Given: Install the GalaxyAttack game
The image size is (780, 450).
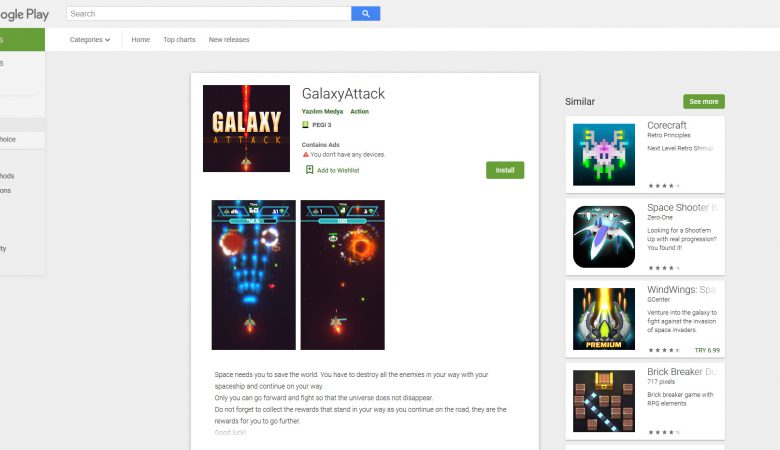Looking at the screenshot, I should (505, 170).
